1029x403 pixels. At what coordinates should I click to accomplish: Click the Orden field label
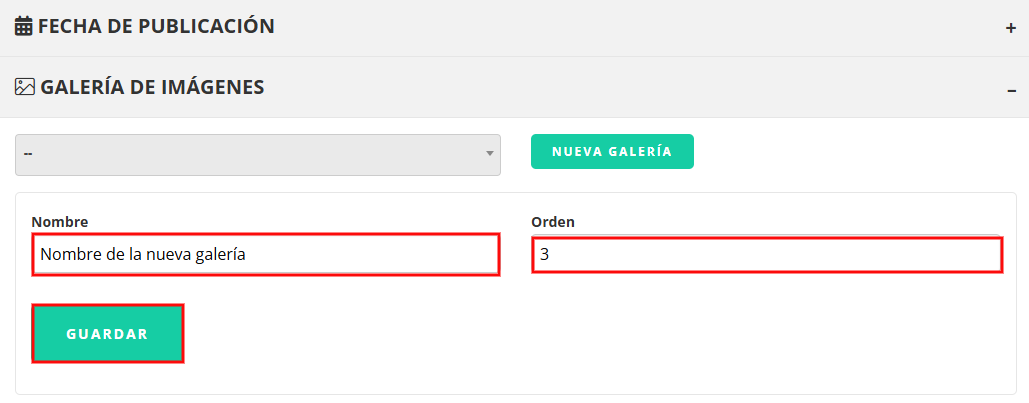553,222
